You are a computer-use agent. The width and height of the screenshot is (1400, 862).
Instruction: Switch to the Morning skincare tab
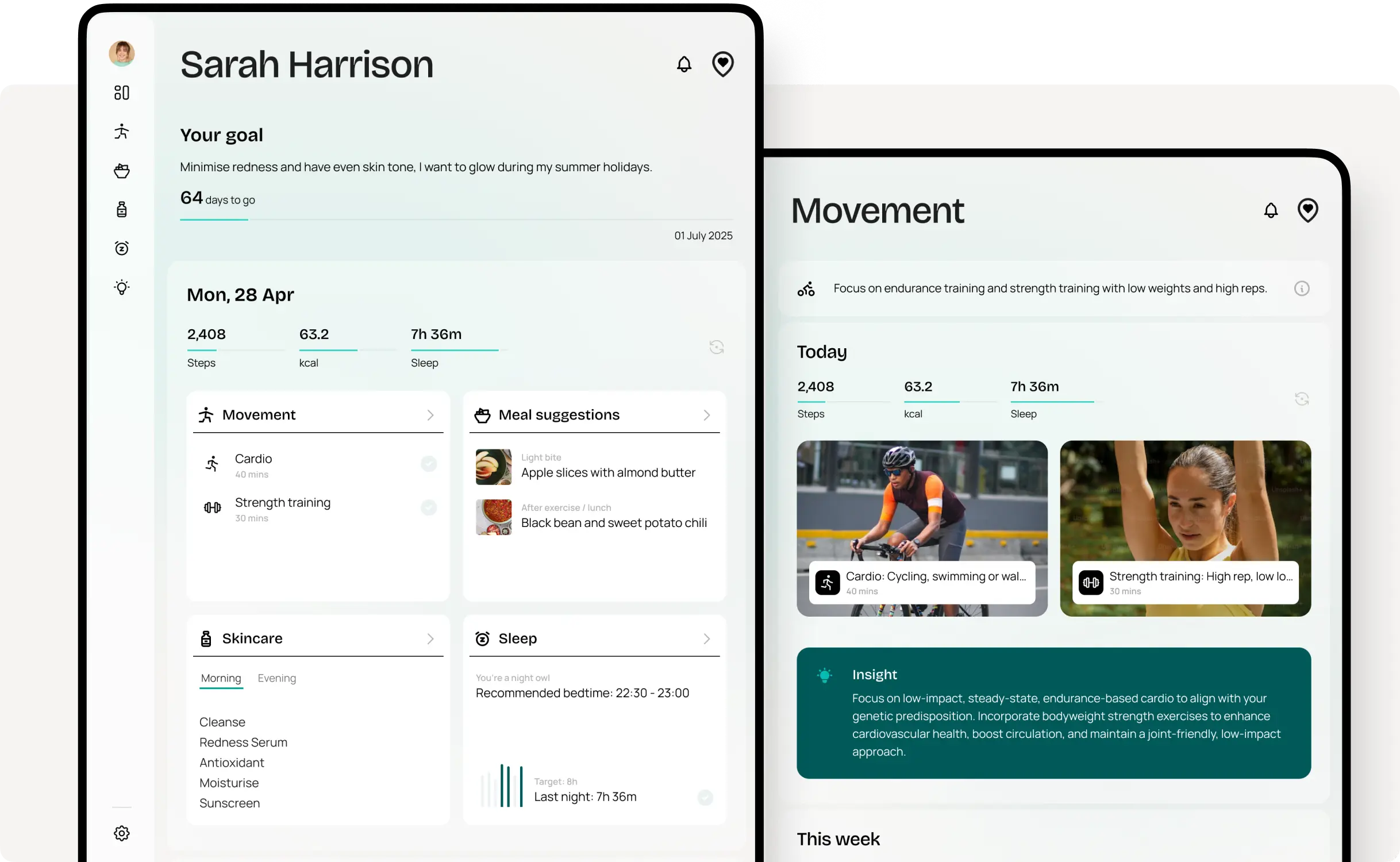221,678
